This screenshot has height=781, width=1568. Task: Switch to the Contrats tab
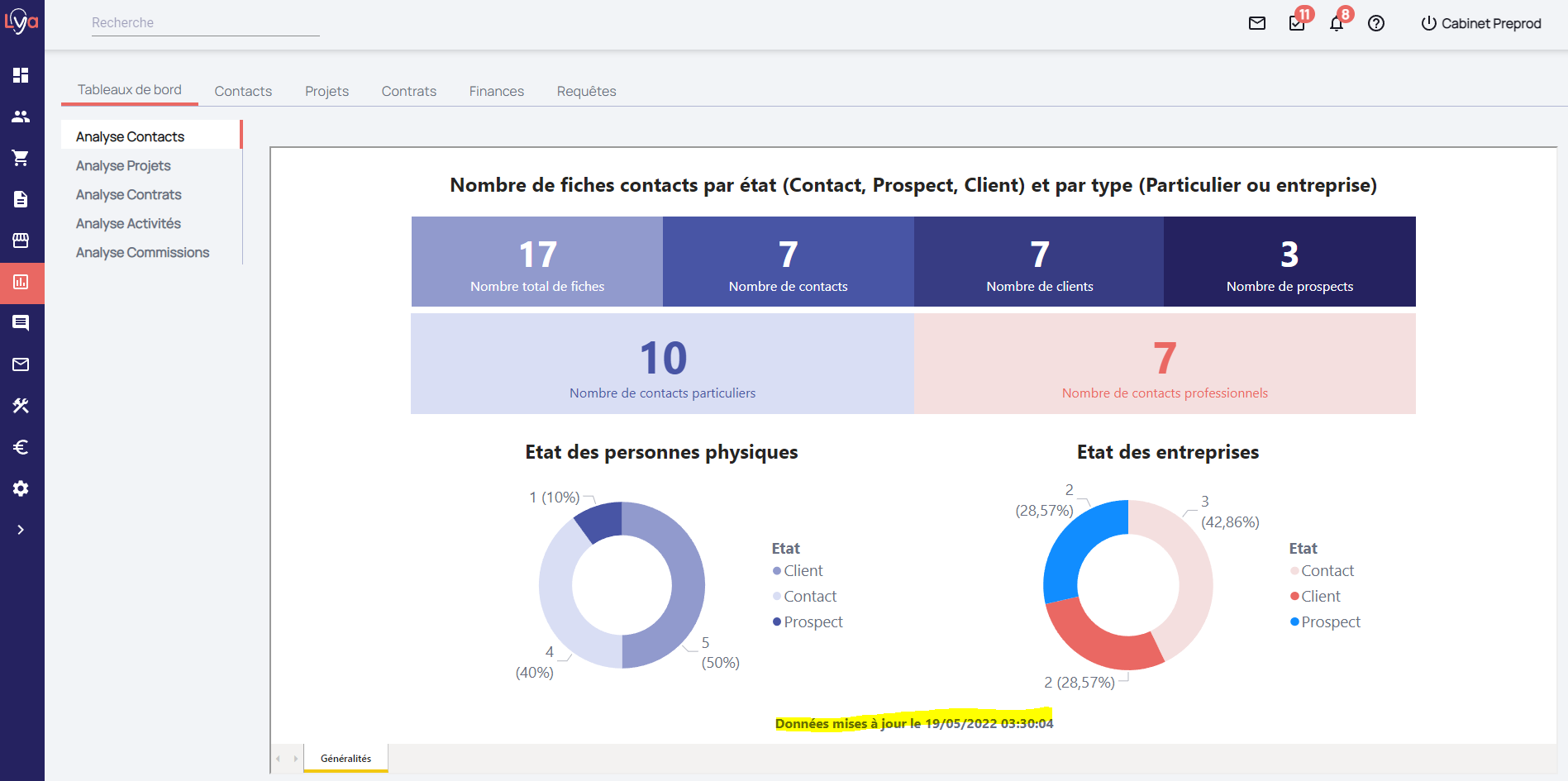[408, 91]
